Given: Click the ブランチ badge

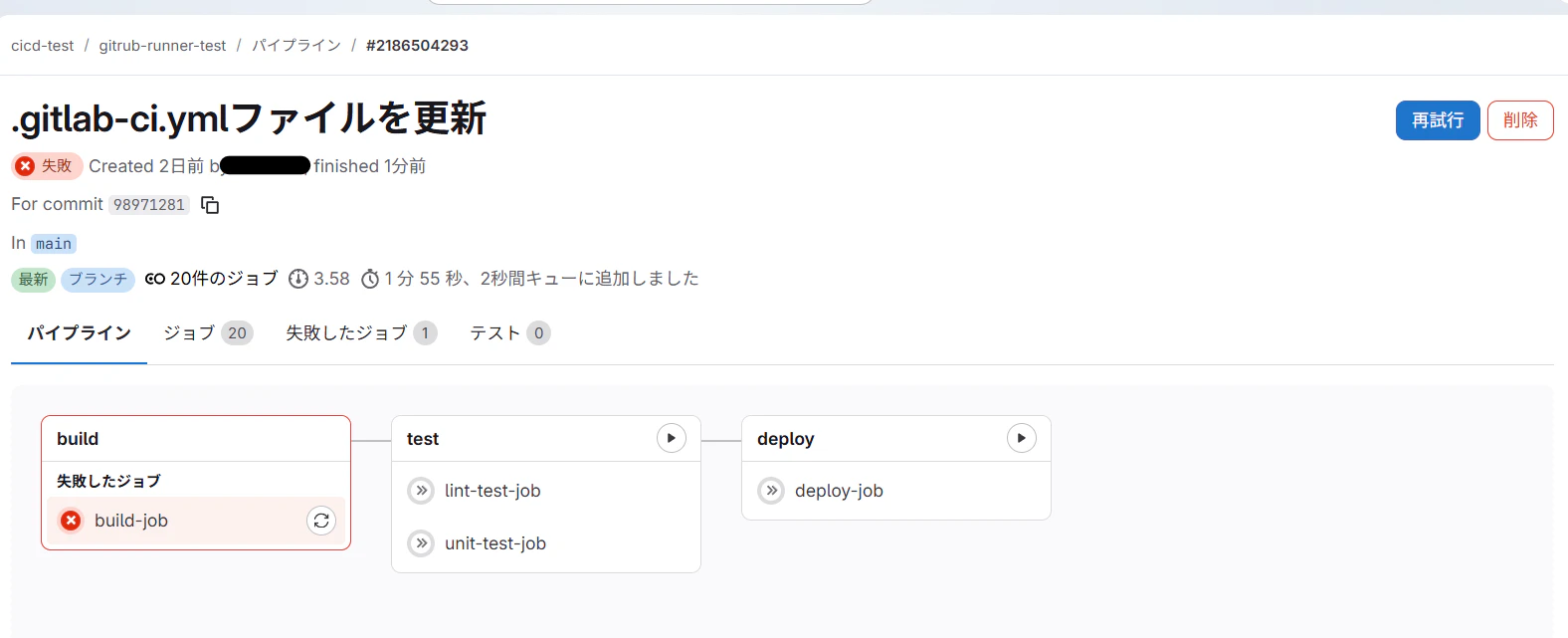Looking at the screenshot, I should coord(98,280).
